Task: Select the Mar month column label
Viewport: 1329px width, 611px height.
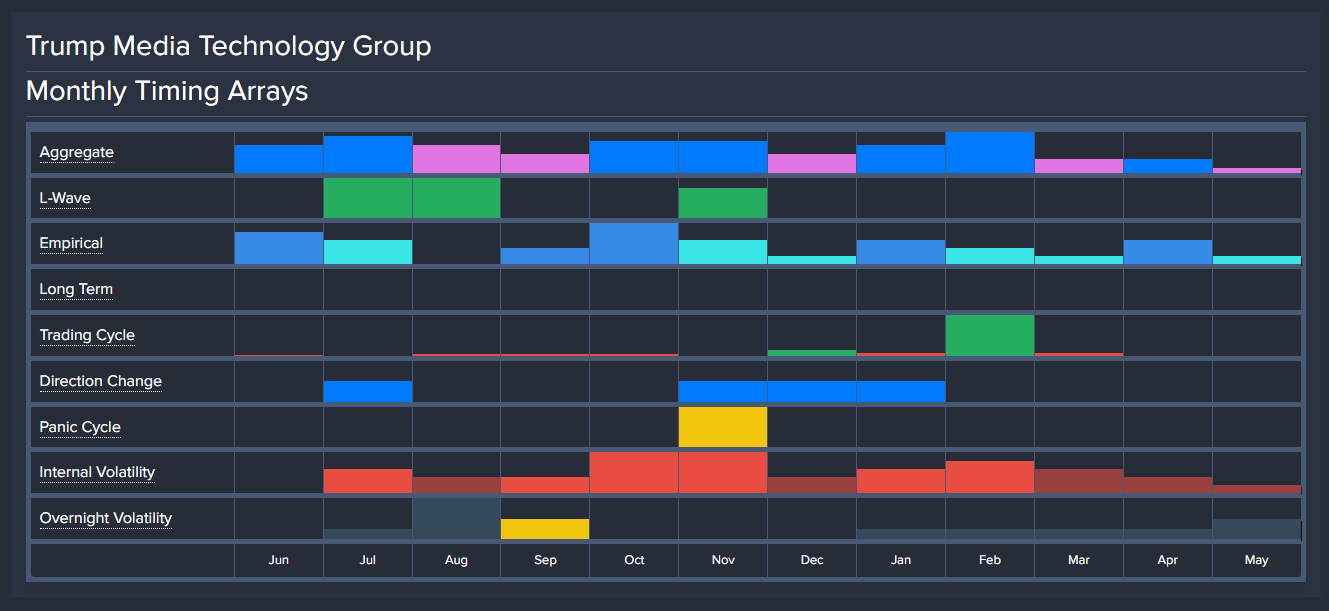Action: coord(1079,560)
